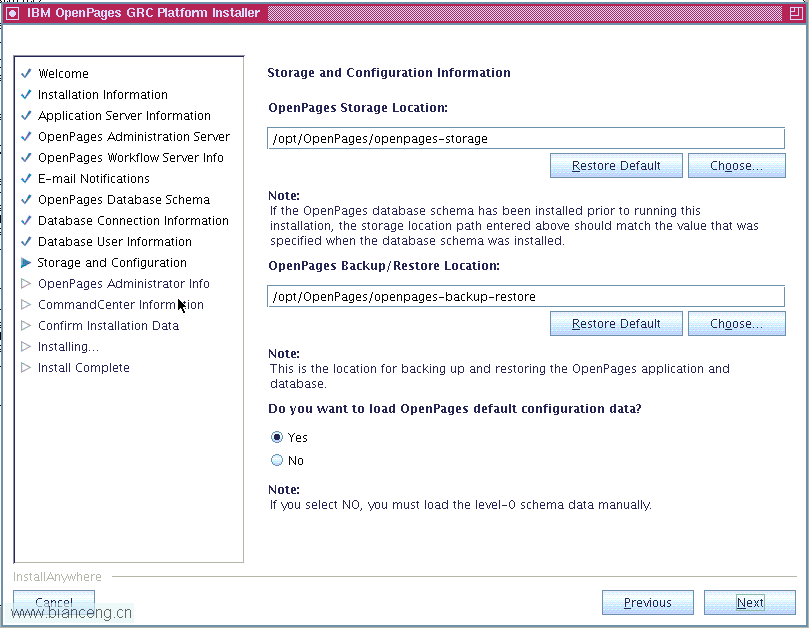Choose a folder for OpenPages Storage Location
The width and height of the screenshot is (809, 628).
[737, 166]
